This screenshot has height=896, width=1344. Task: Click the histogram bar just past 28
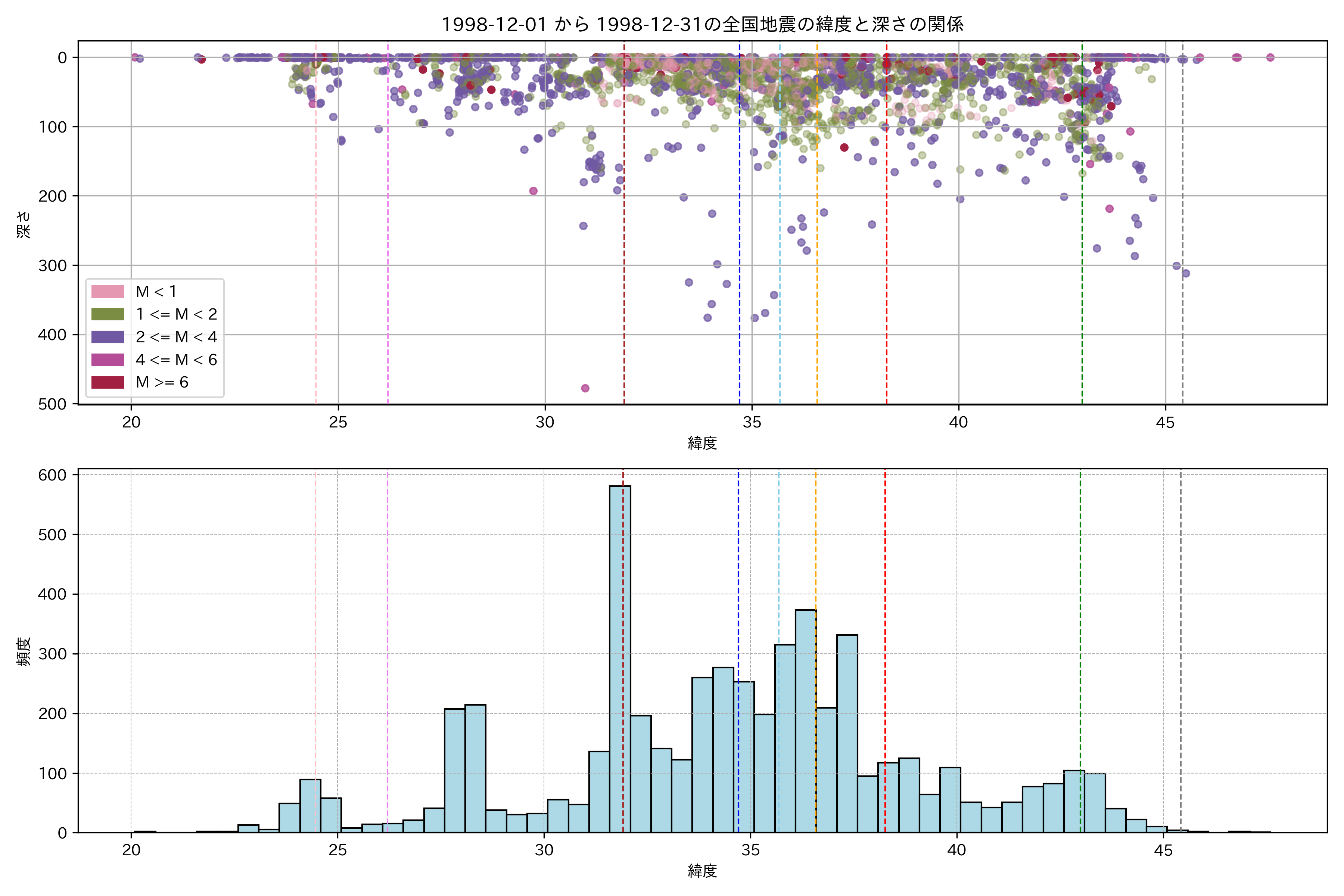(475, 769)
